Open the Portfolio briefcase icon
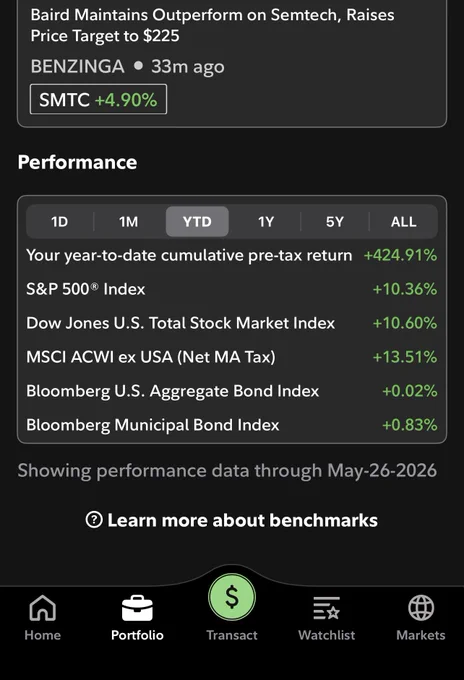Viewport: 464px width, 680px height. click(137, 608)
